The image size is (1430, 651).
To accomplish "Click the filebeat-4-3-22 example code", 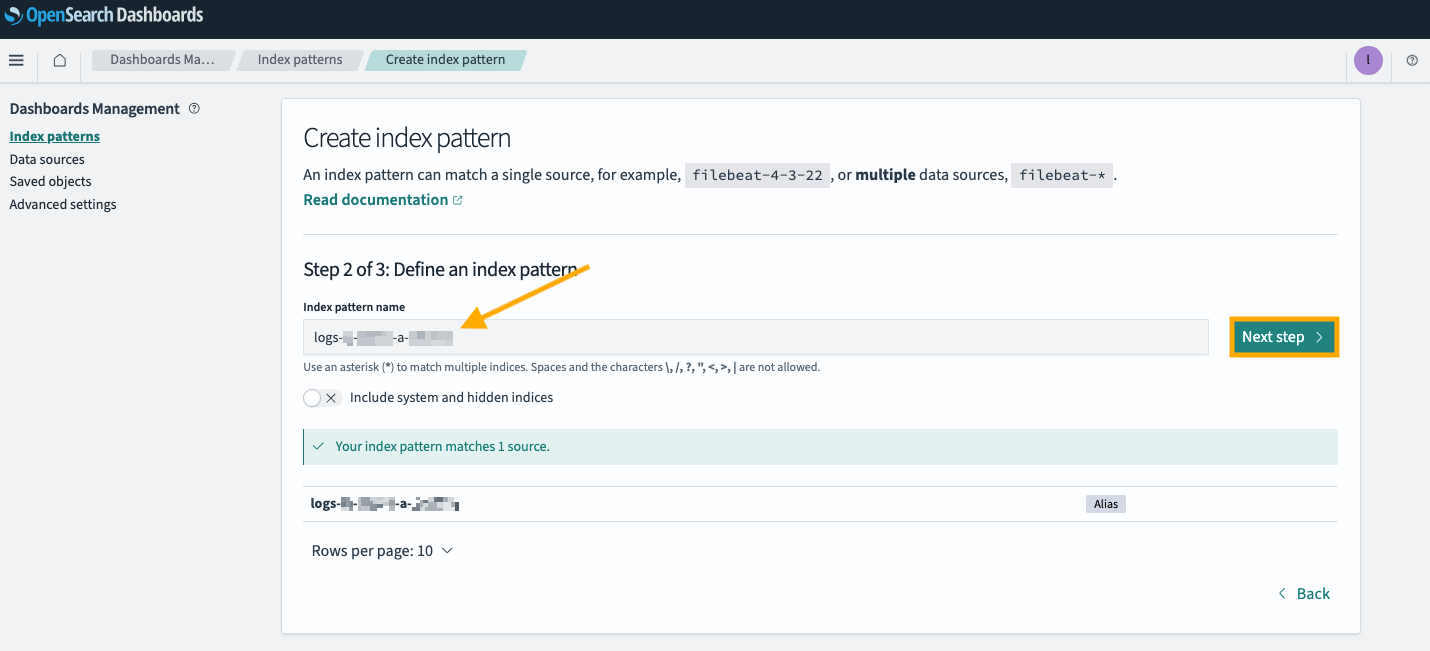I will click(757, 175).
